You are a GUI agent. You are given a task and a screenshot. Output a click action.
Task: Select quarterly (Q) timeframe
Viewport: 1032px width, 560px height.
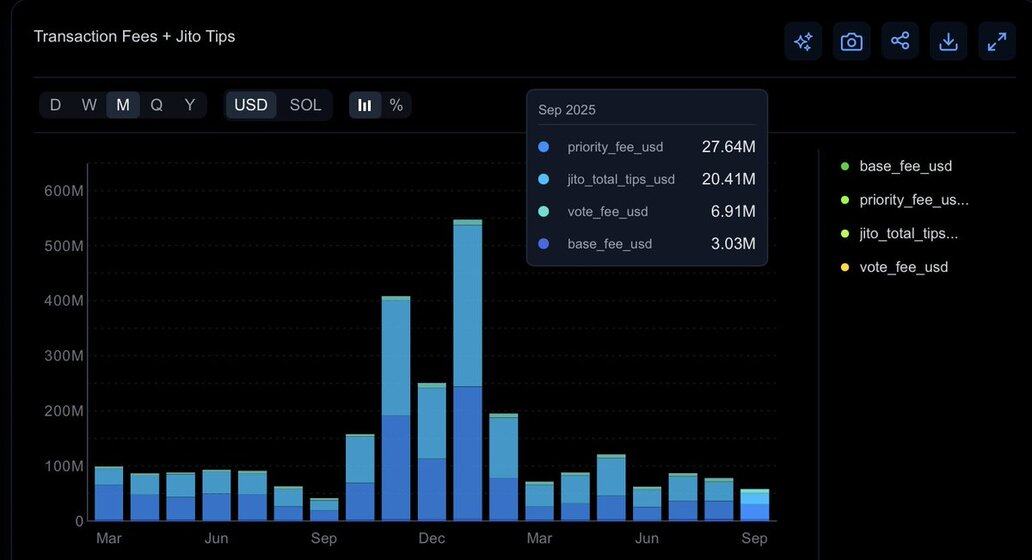tap(156, 105)
